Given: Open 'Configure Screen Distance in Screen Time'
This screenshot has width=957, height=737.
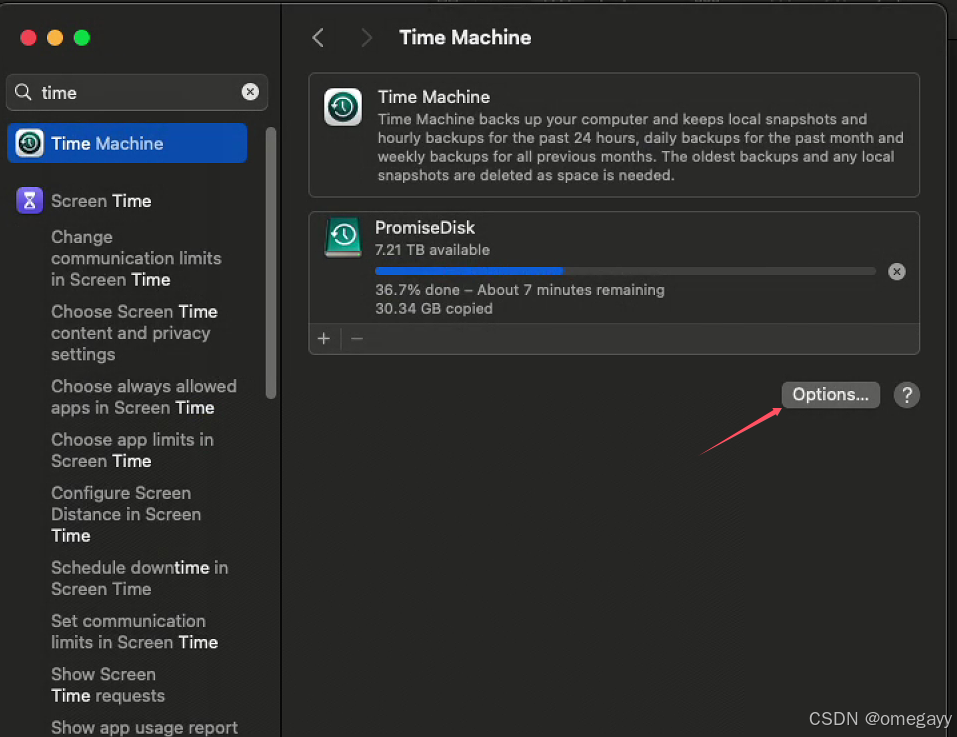Looking at the screenshot, I should pos(126,514).
